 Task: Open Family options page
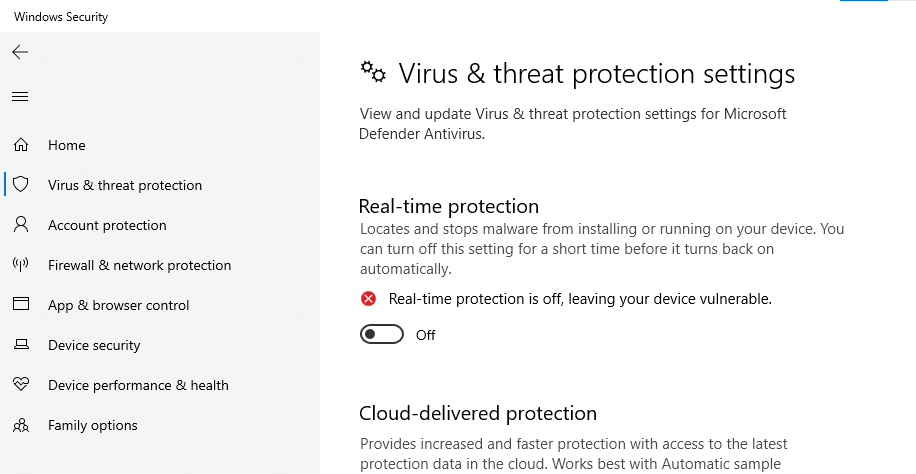click(x=93, y=425)
